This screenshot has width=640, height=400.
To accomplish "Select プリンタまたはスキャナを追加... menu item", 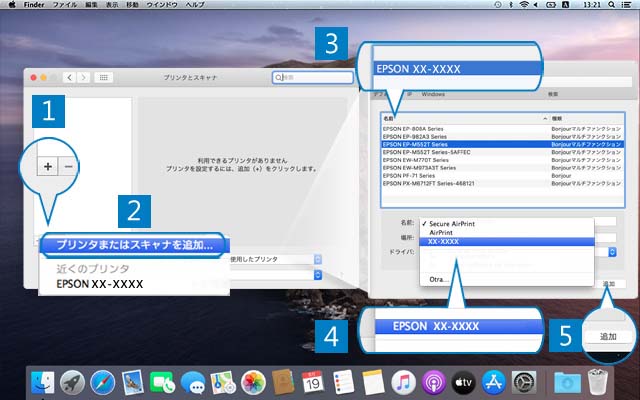I will pos(135,245).
